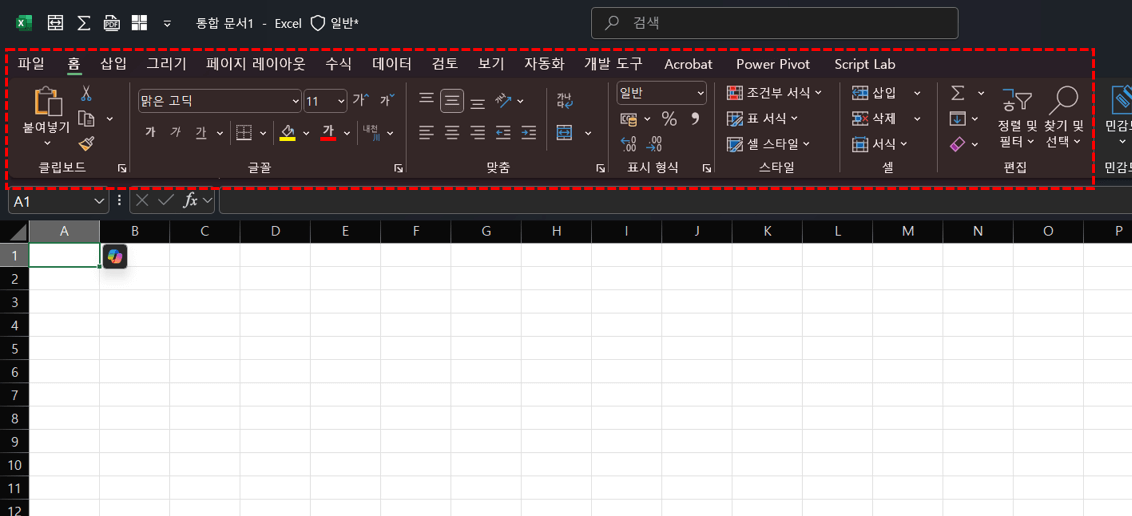The height and width of the screenshot is (516, 1132).
Task: Open the 클립보드 dialog launcher
Action: pos(122,168)
